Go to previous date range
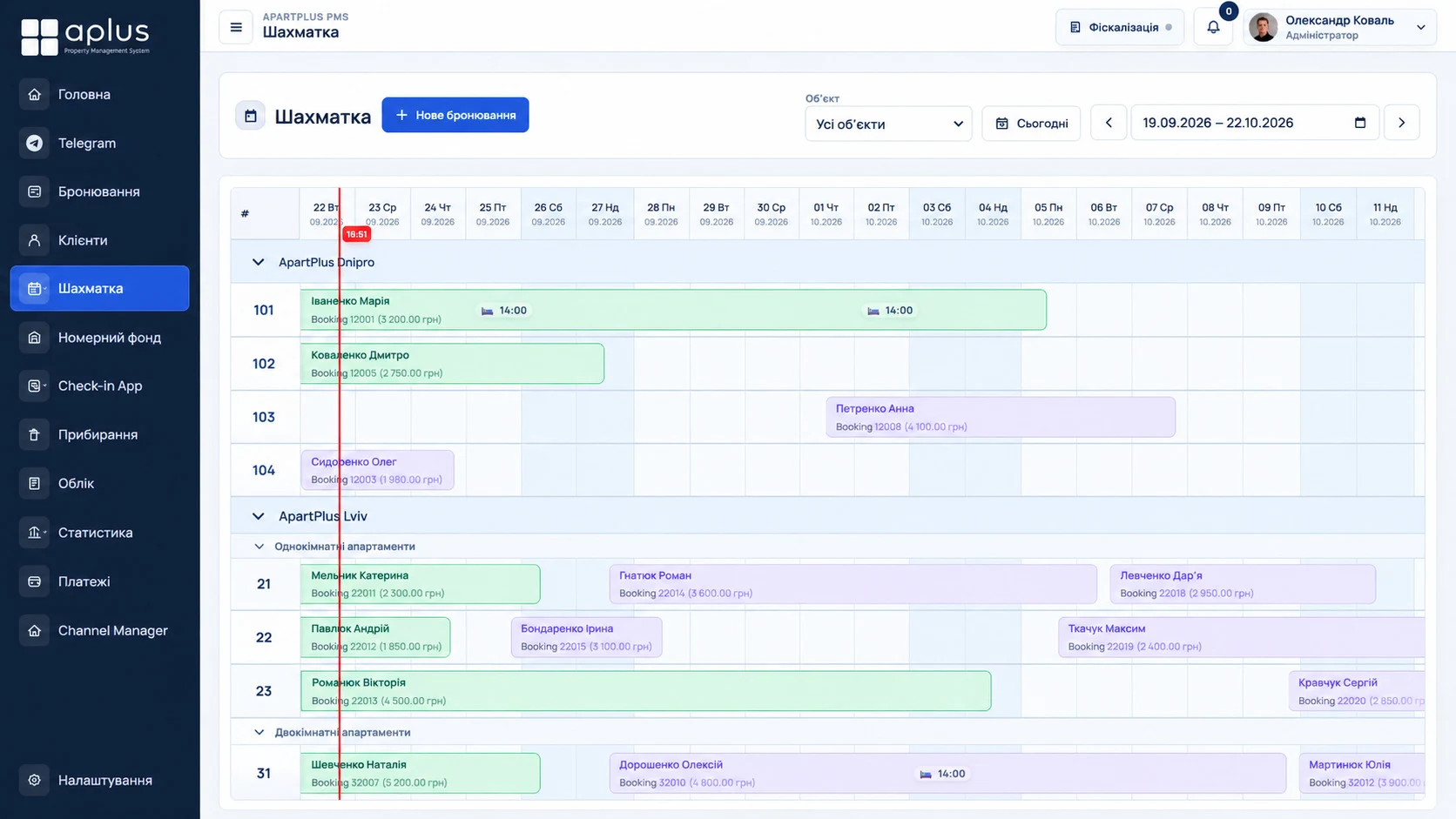Screen dimensions: 1456x819 click(x=1109, y=123)
